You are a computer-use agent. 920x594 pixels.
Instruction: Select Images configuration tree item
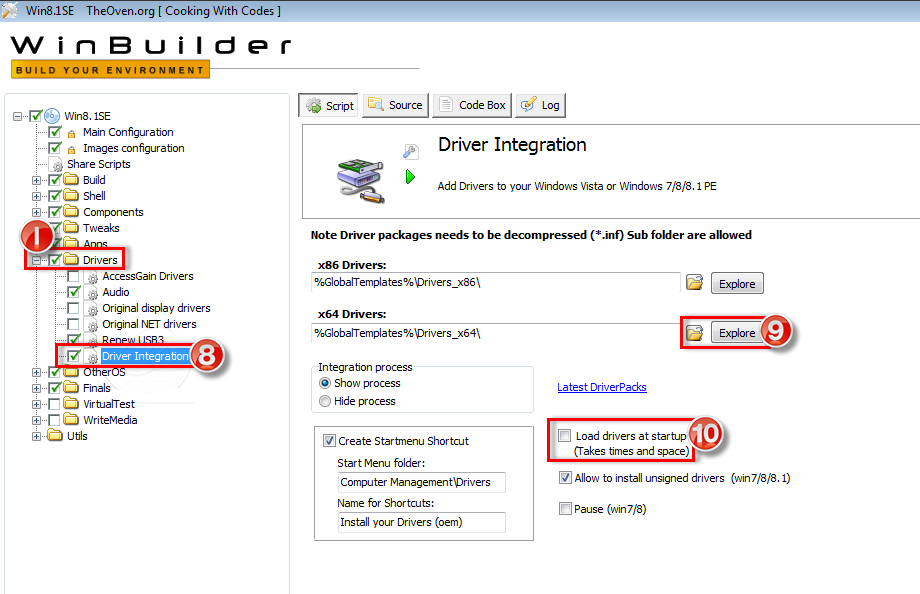pyautogui.click(x=134, y=148)
